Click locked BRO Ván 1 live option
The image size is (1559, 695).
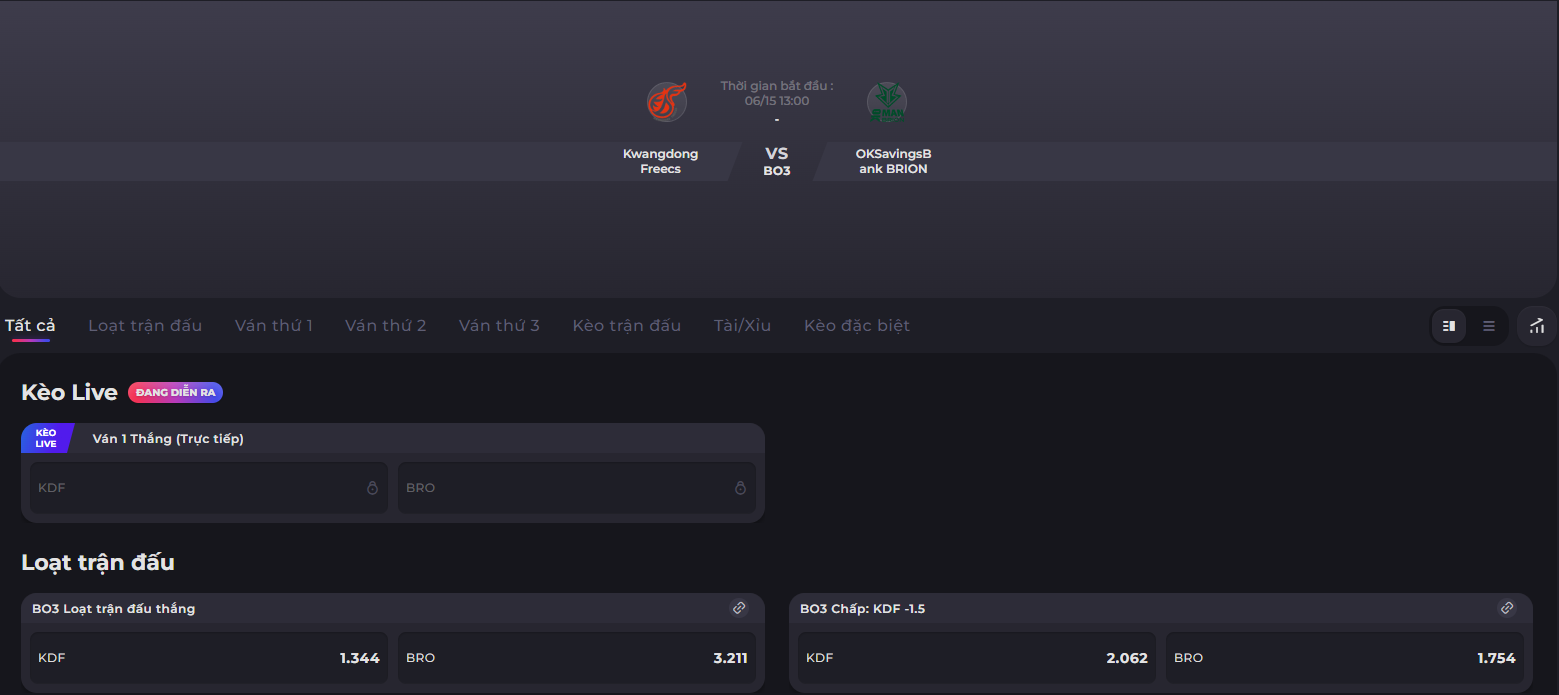[577, 488]
